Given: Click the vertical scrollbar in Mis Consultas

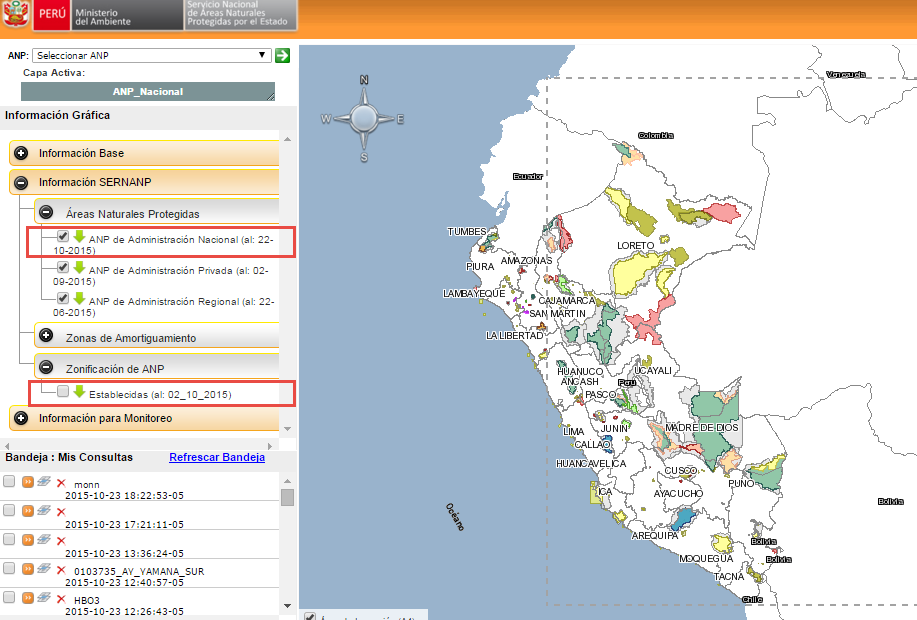Looking at the screenshot, I should 286,495.
